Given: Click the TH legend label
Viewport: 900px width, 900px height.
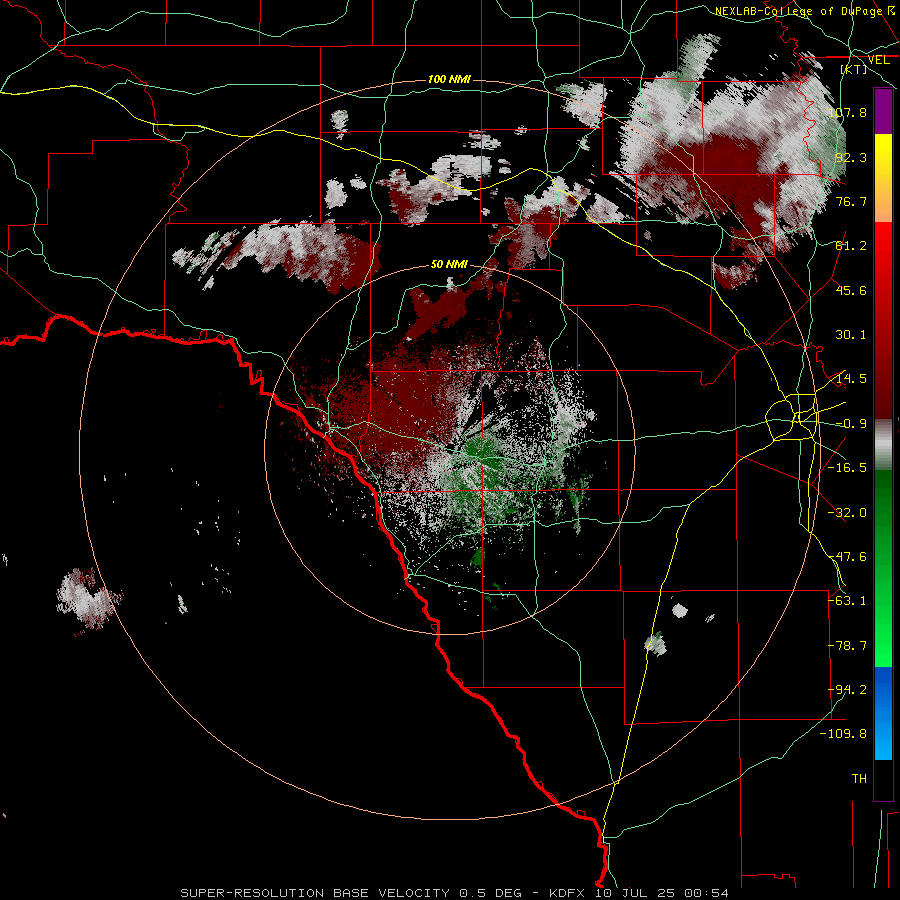Looking at the screenshot, I should (859, 779).
